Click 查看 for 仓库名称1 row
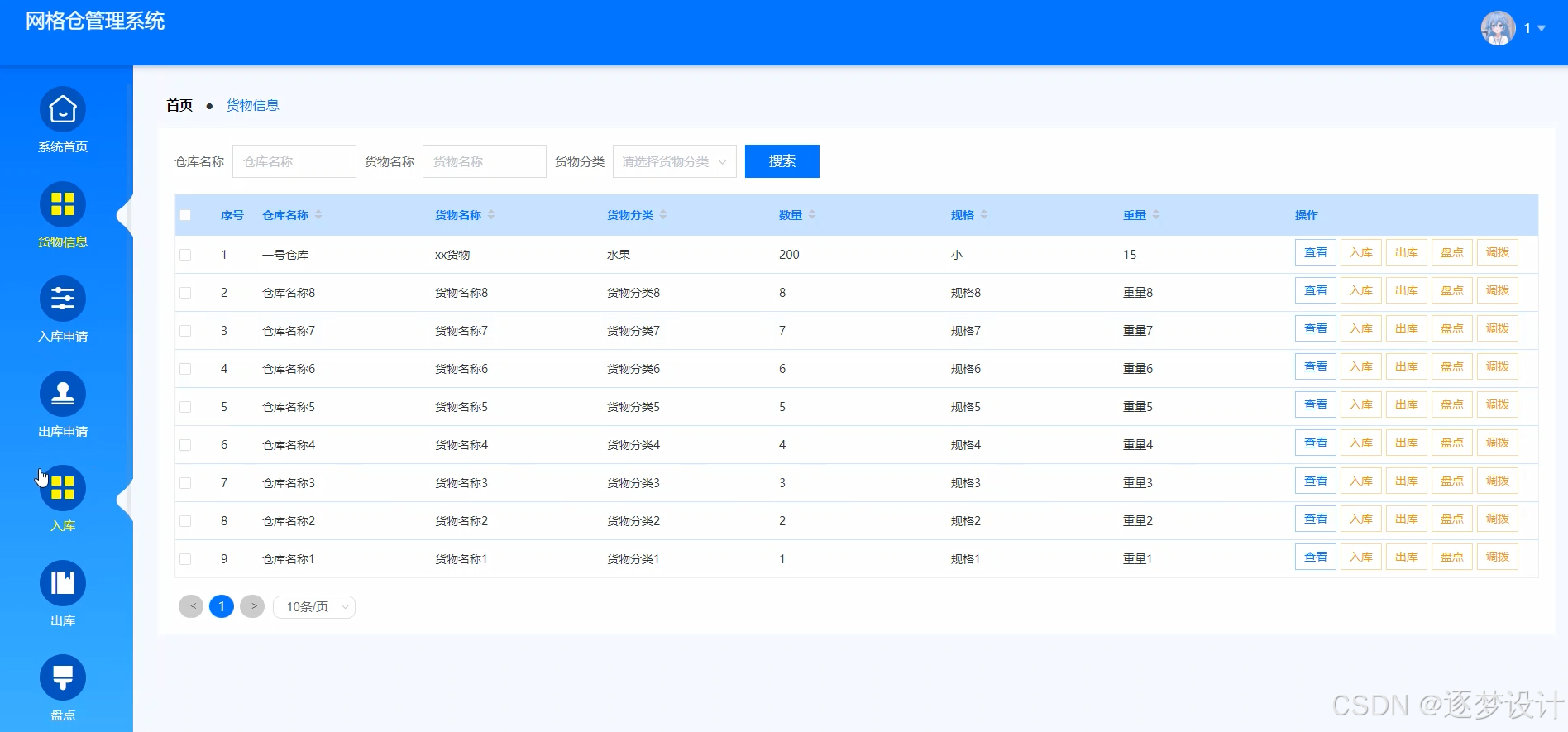This screenshot has height=732, width=1568. coord(1316,557)
